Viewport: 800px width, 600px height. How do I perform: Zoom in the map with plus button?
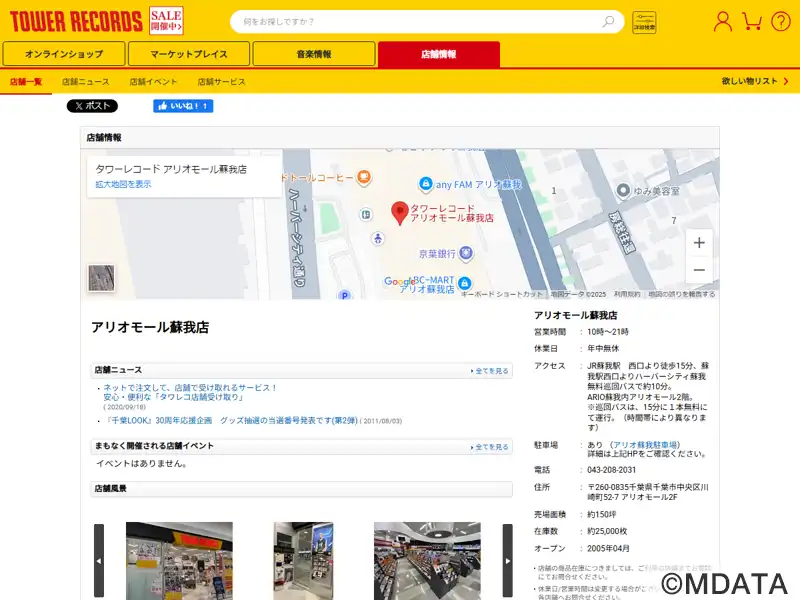[x=699, y=243]
